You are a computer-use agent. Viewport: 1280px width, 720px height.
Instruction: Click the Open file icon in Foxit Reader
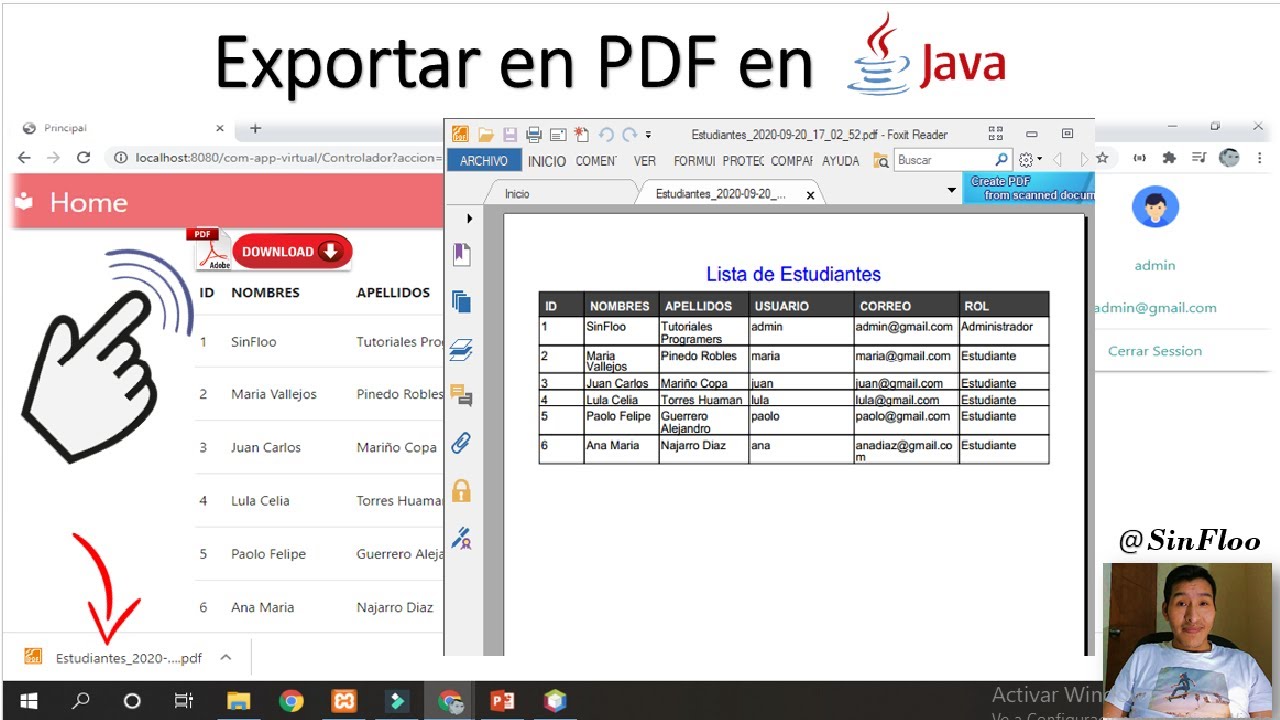coord(486,134)
